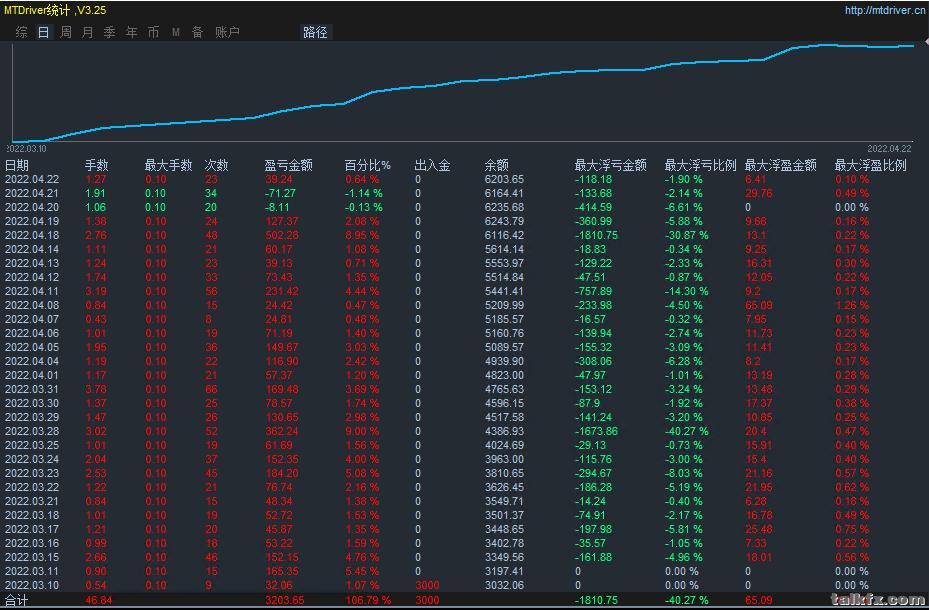Image resolution: width=929 pixels, height=610 pixels.
Task: Select the 2022.04.21 row date
Action: point(32,193)
